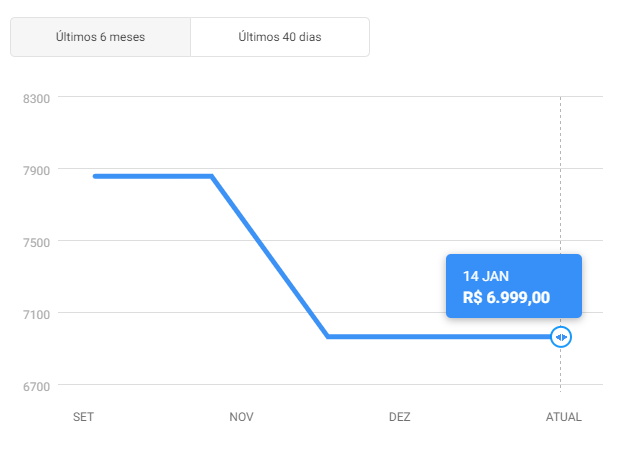Click the 6700 y-axis value
This screenshot has width=619, height=450.
pyautogui.click(x=36, y=387)
